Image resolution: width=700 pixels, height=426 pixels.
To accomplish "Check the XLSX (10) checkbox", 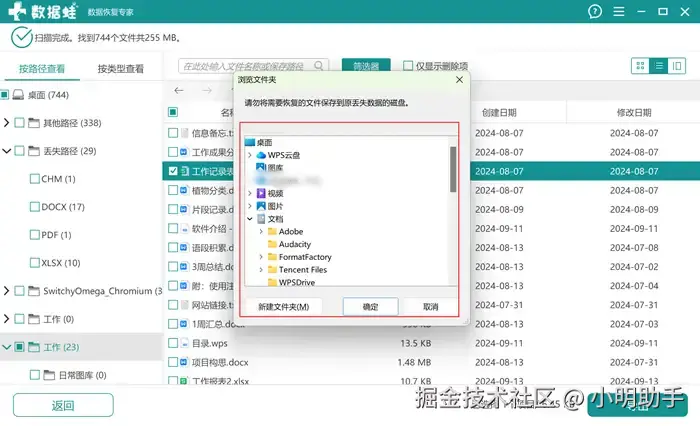I will [x=34, y=263].
